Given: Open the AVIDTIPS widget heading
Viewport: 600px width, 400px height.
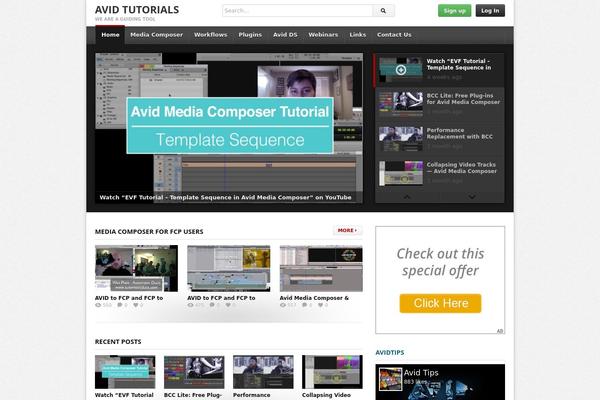Looking at the screenshot, I should point(390,353).
